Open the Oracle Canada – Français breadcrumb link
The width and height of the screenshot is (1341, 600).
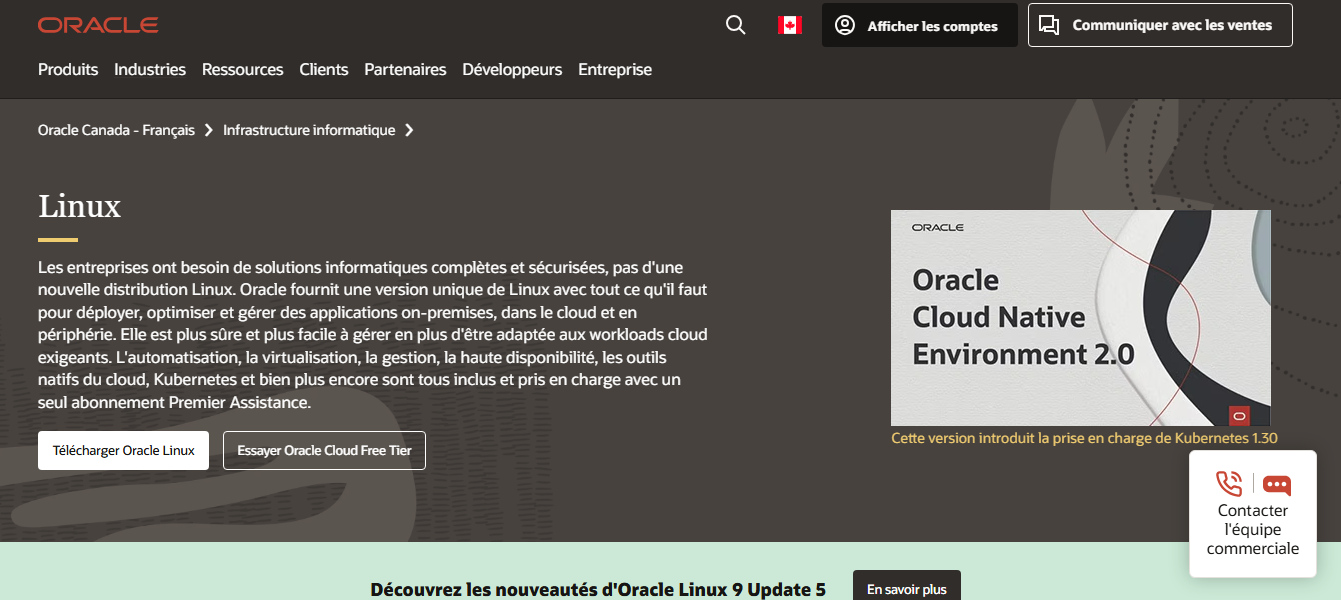tap(116, 129)
